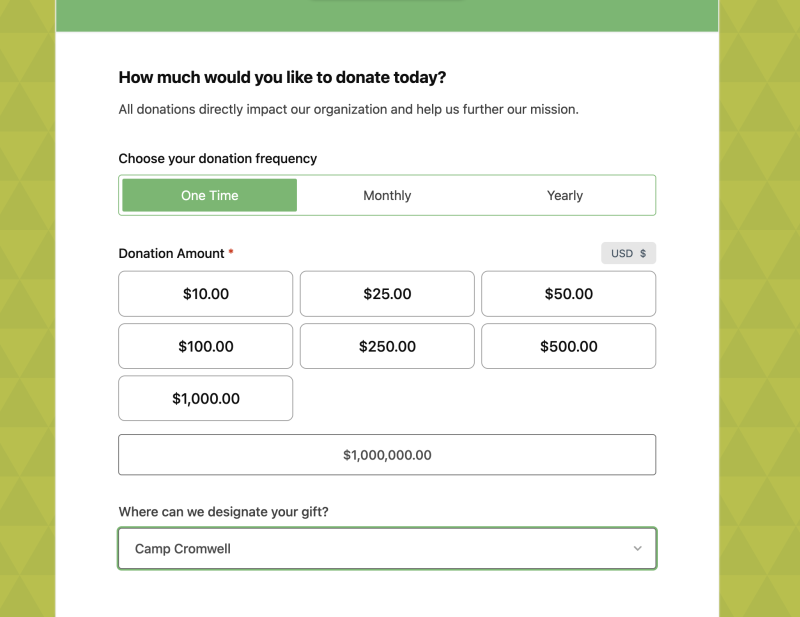800x617 pixels.
Task: Switch donation frequency to Monthly
Action: (x=387, y=195)
